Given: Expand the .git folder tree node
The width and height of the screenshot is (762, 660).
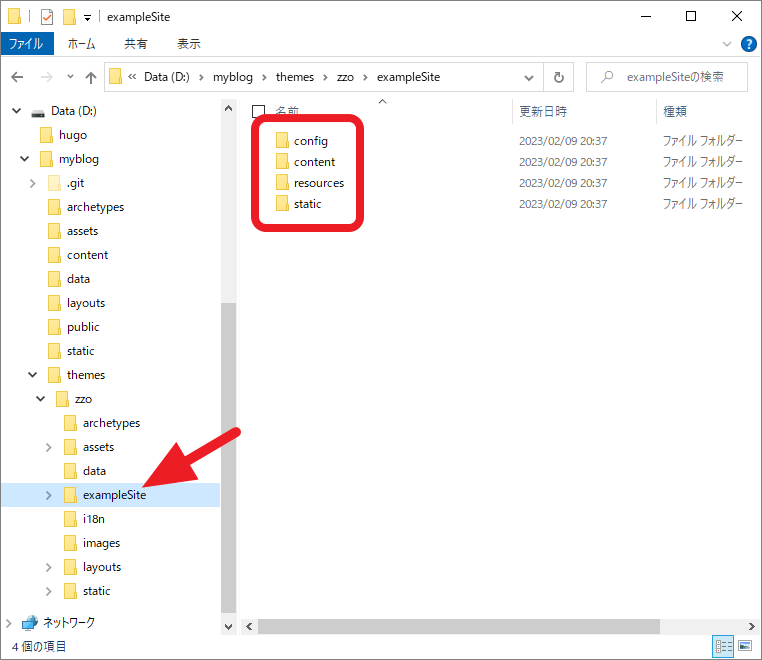Looking at the screenshot, I should coord(32,183).
